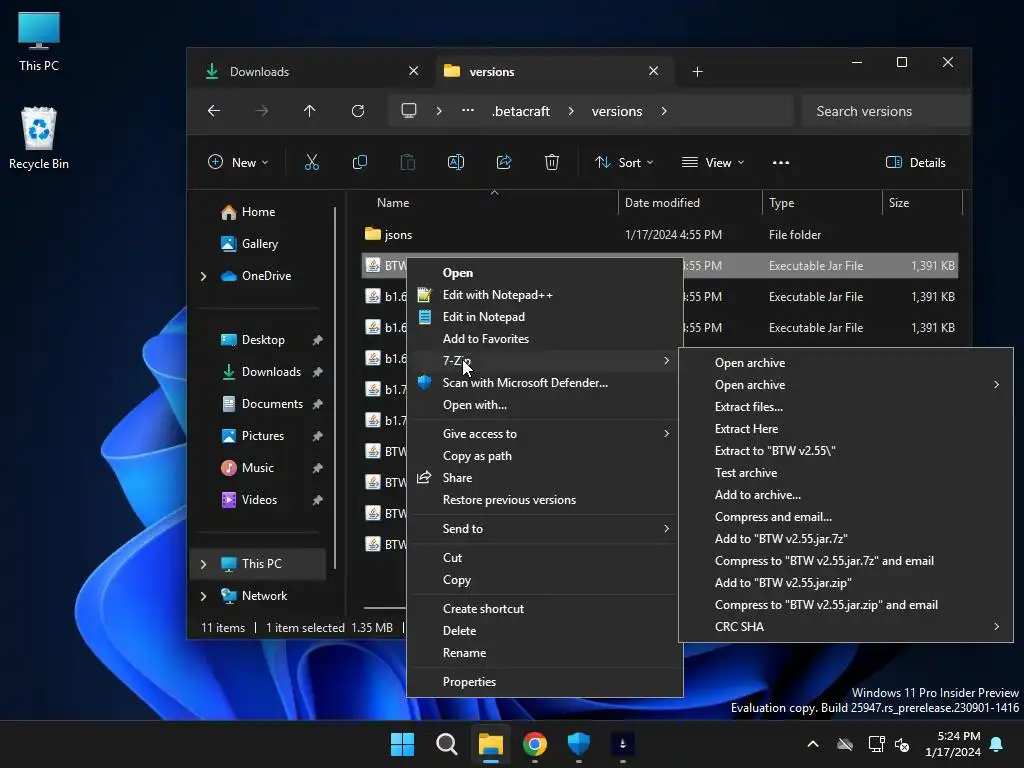Viewport: 1024px width, 768px height.
Task: Expand the second Open archive submenu arrow
Action: click(996, 385)
